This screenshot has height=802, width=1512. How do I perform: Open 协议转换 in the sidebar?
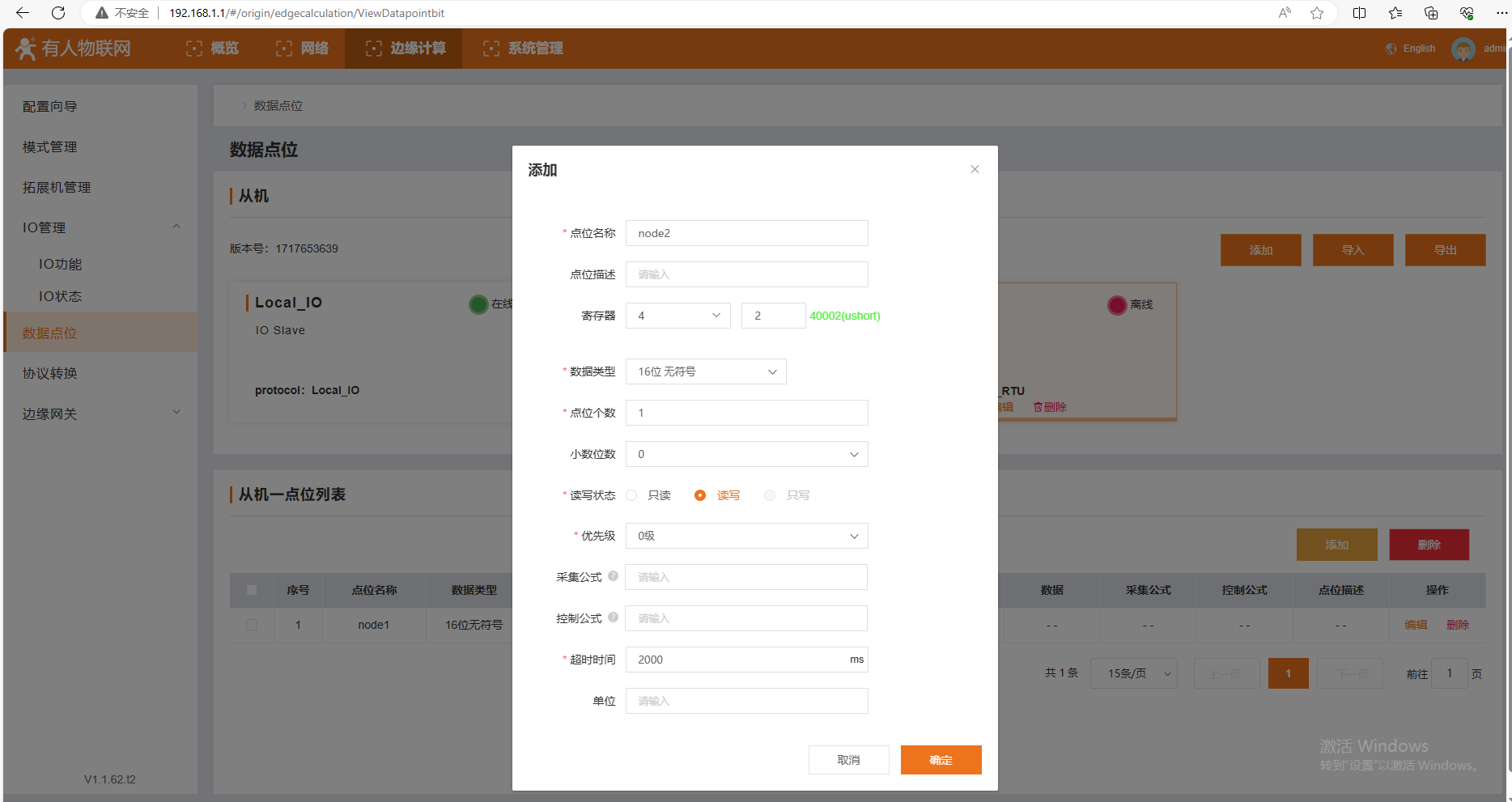pyautogui.click(x=50, y=373)
